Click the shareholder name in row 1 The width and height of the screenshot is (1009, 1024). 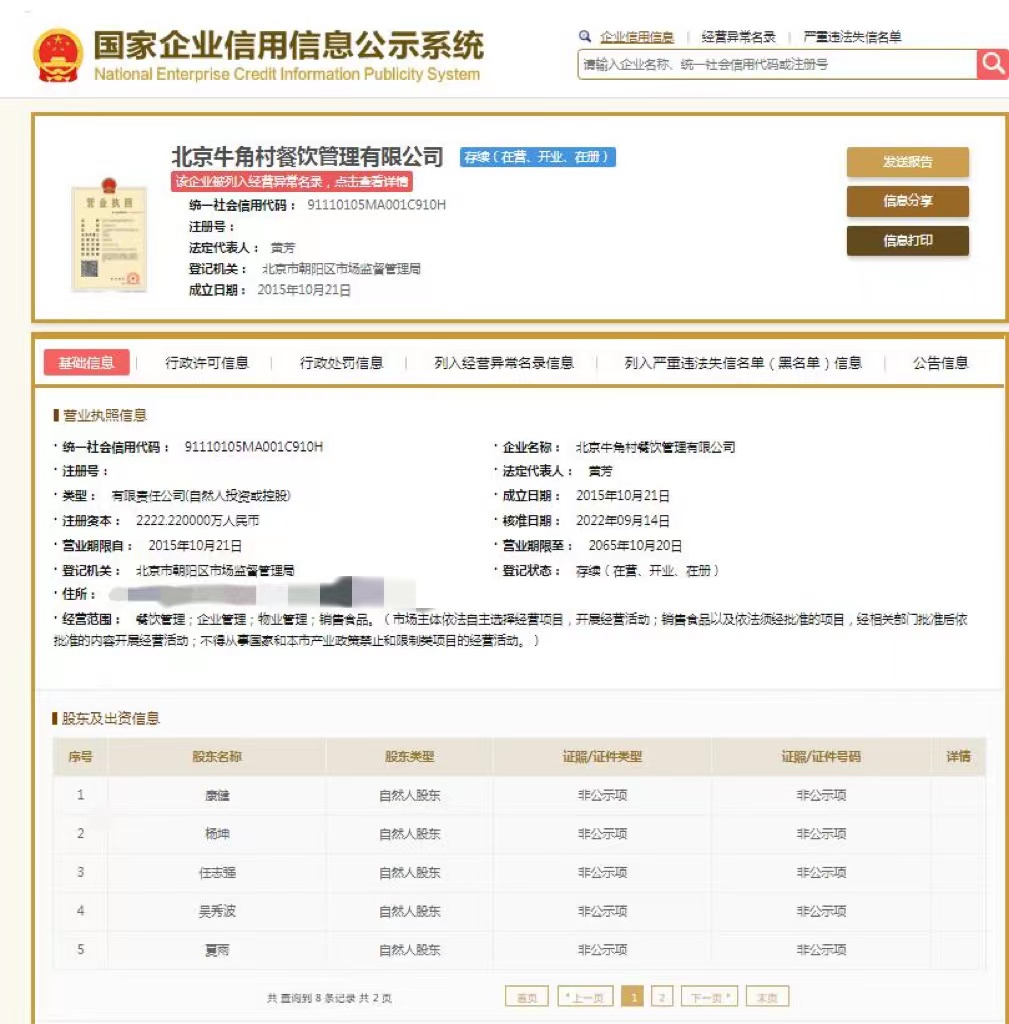[x=217, y=795]
